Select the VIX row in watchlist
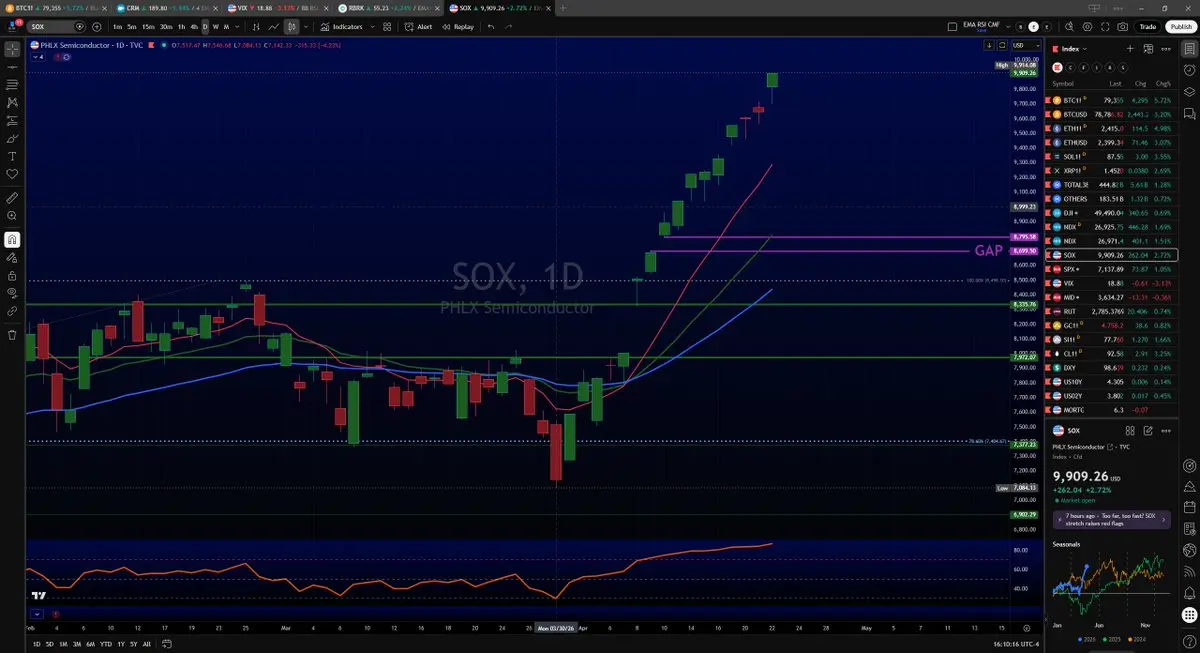The width and height of the screenshot is (1200, 653). 1111,283
